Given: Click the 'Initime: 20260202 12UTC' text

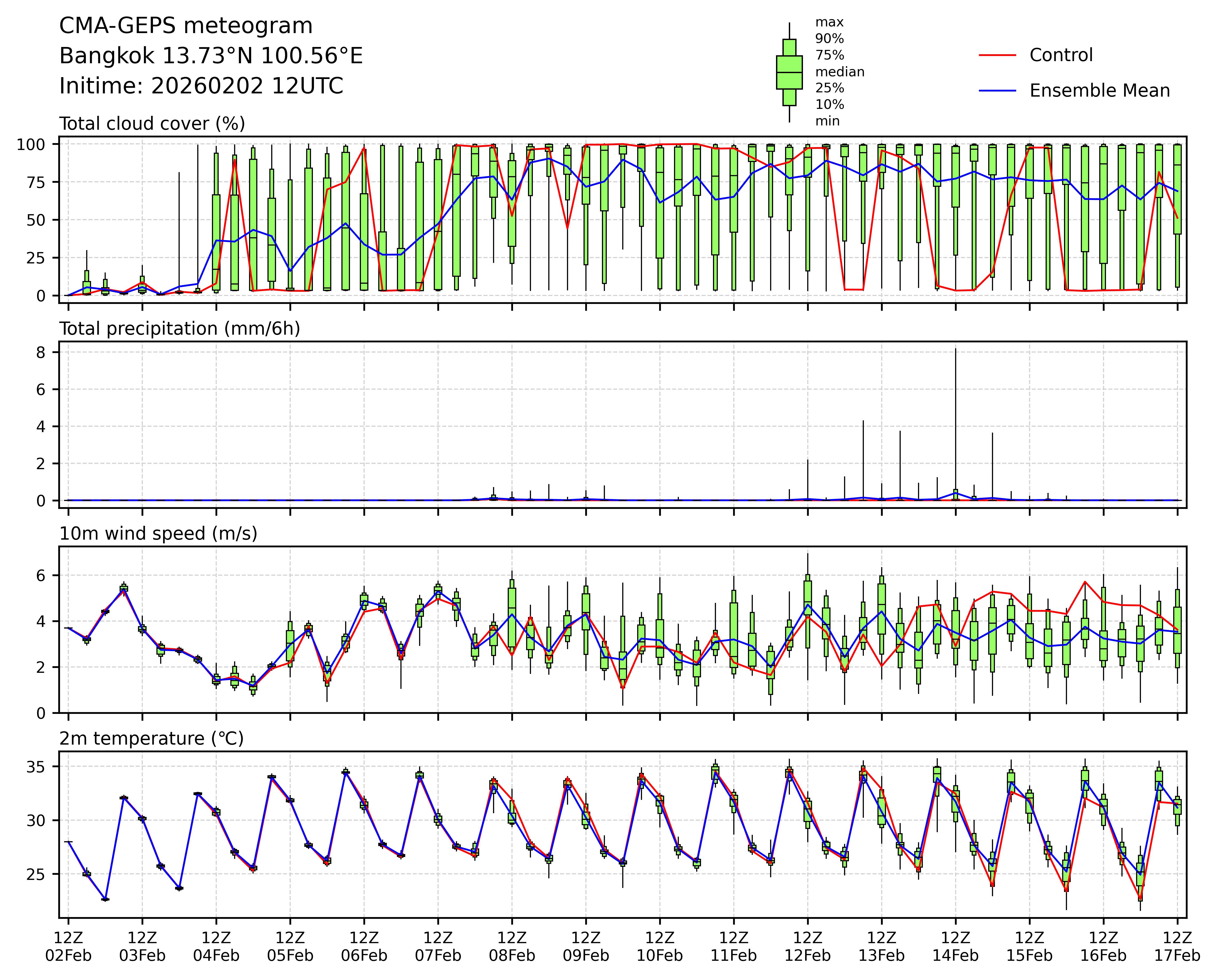Looking at the screenshot, I should [201, 86].
